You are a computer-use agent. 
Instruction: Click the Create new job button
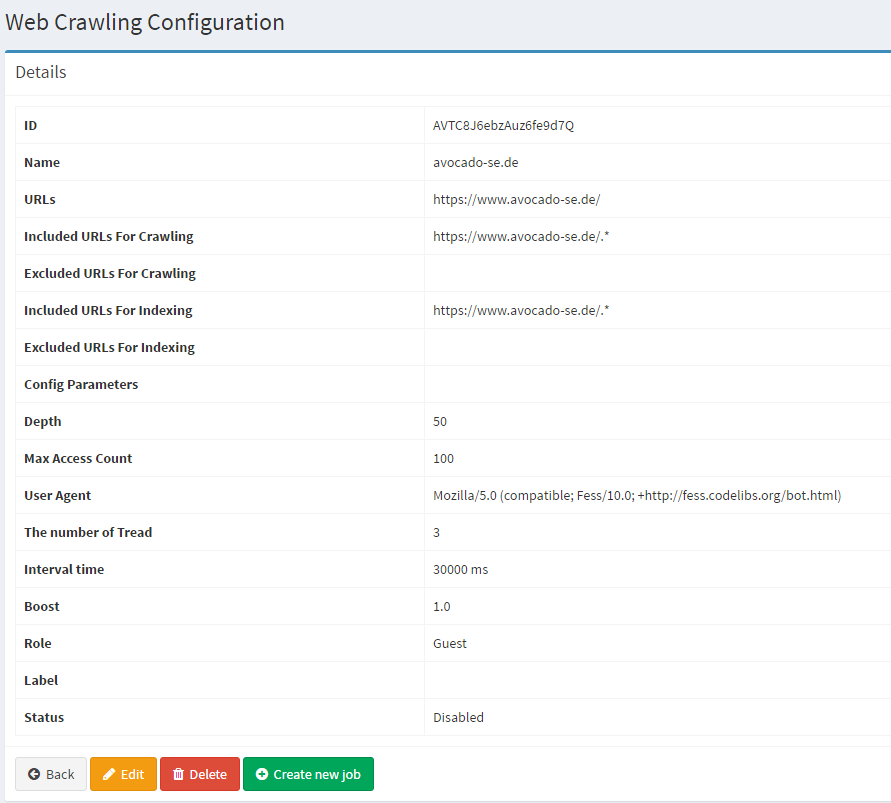point(308,774)
